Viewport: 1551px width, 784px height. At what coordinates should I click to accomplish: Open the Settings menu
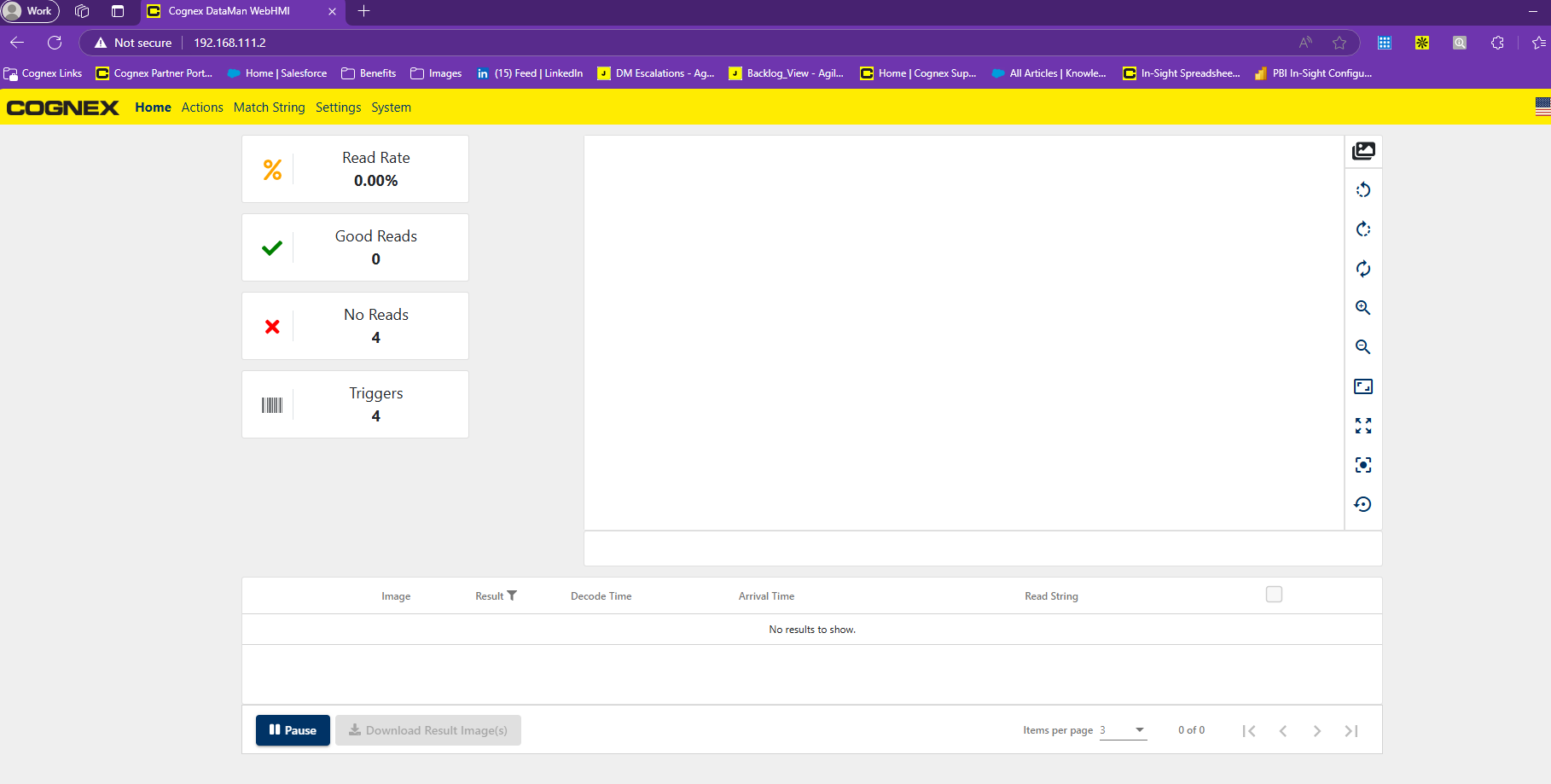338,107
